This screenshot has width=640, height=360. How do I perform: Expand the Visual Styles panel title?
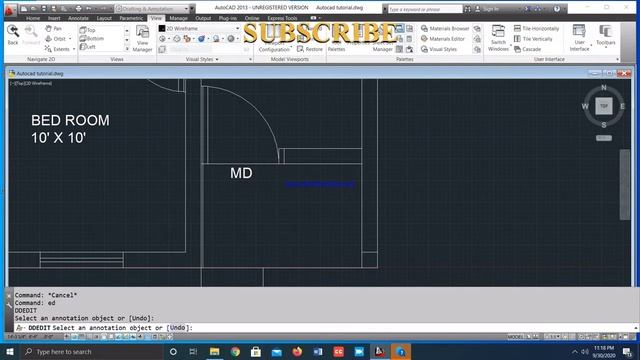[202, 59]
